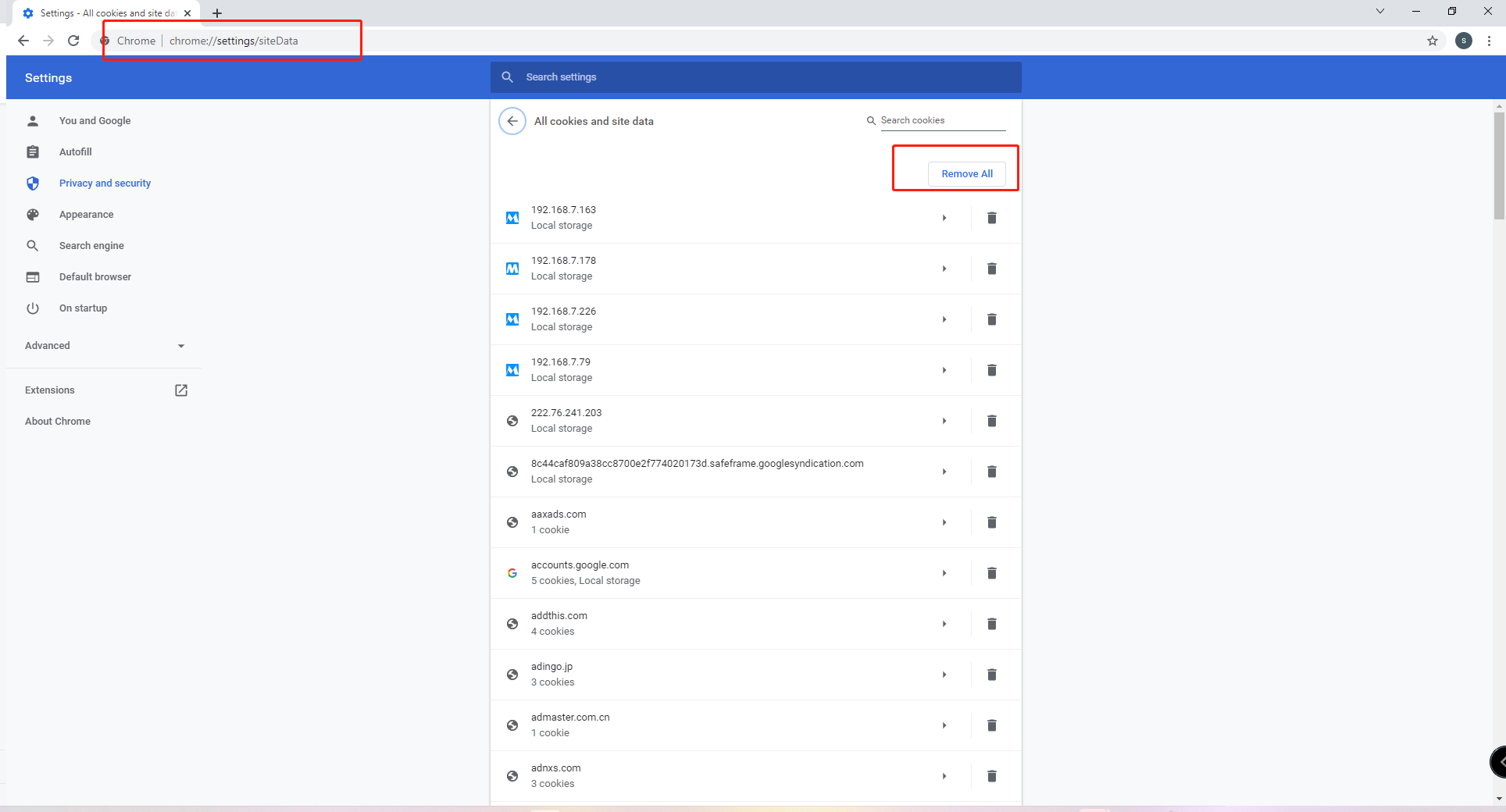Open Privacy and security settings
1506x812 pixels.
pyautogui.click(x=105, y=183)
